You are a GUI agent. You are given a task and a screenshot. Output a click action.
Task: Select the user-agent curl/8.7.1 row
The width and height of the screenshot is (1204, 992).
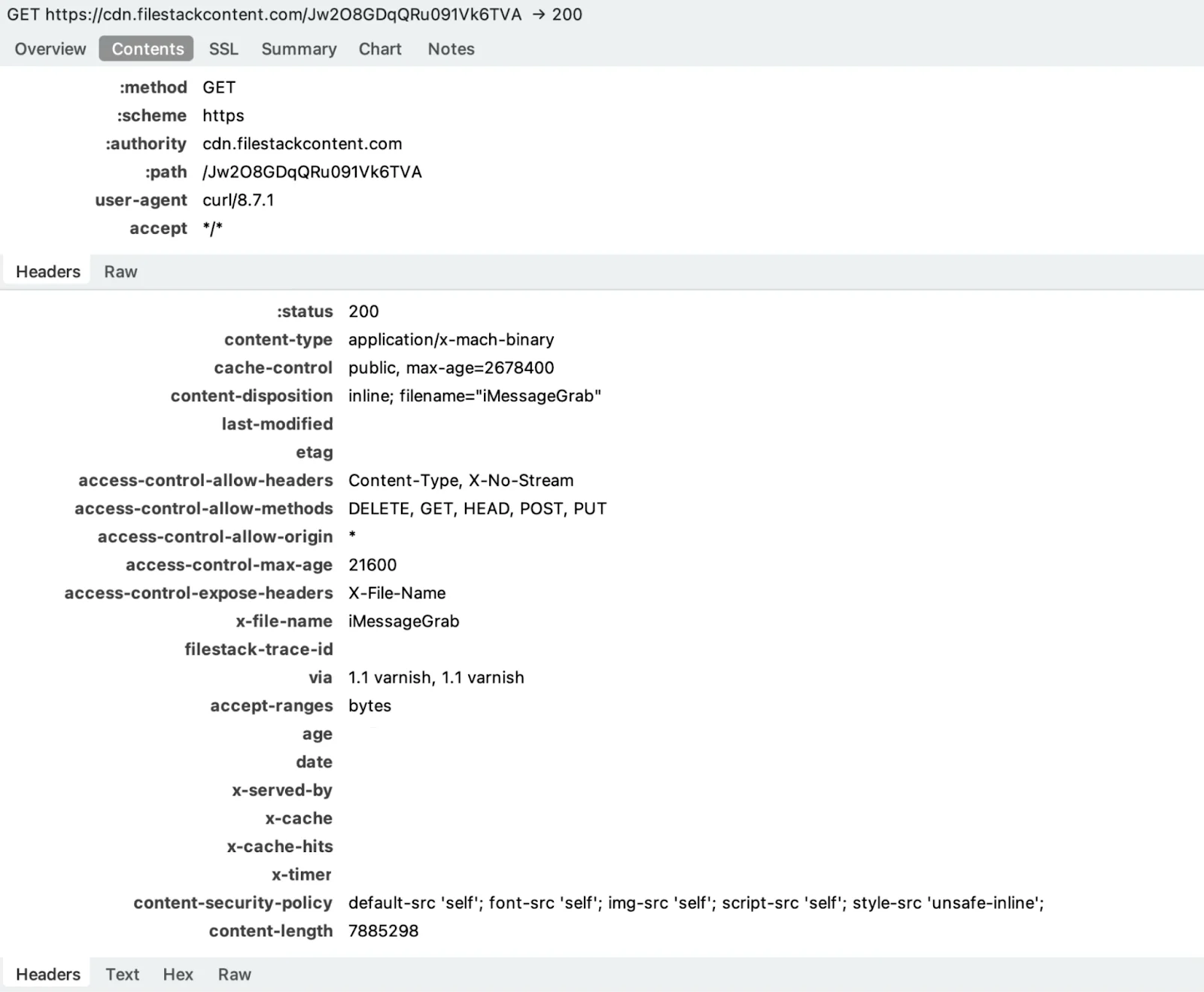(x=238, y=200)
